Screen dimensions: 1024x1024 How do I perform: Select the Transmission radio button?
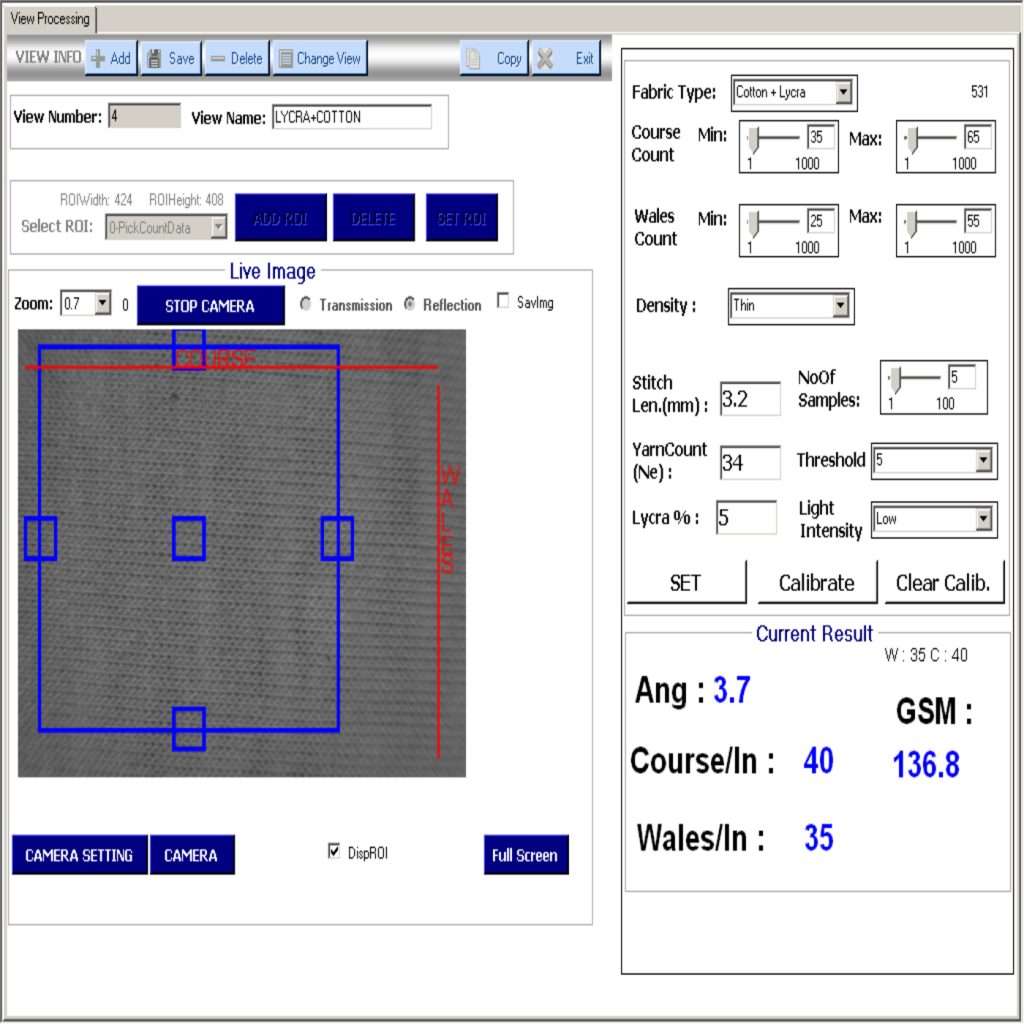pyautogui.click(x=306, y=304)
